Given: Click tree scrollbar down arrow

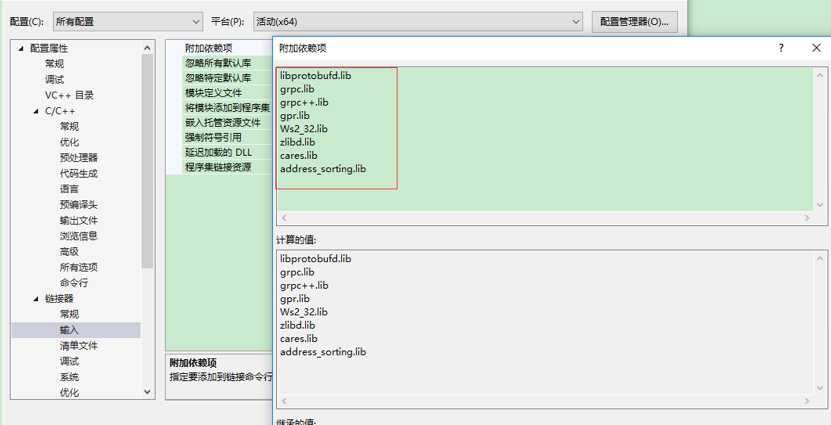Looking at the screenshot, I should 147,392.
